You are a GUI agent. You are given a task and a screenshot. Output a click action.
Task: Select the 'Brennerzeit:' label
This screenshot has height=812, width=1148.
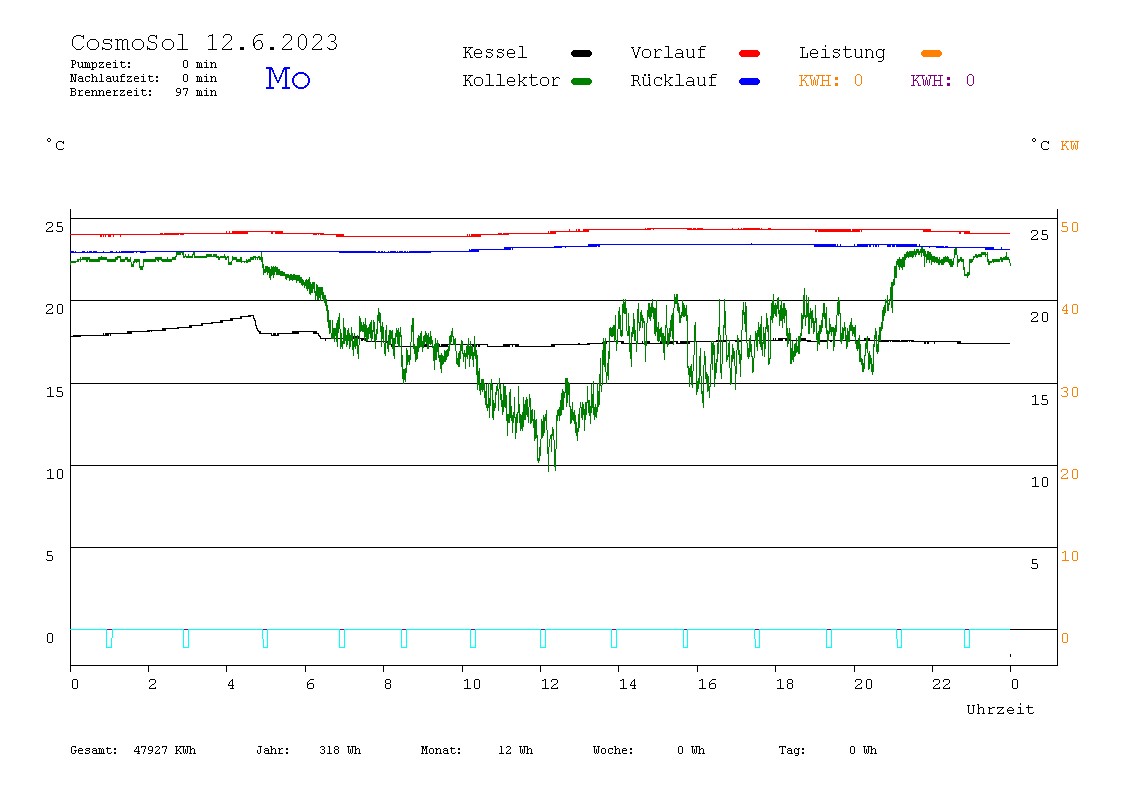(x=111, y=92)
